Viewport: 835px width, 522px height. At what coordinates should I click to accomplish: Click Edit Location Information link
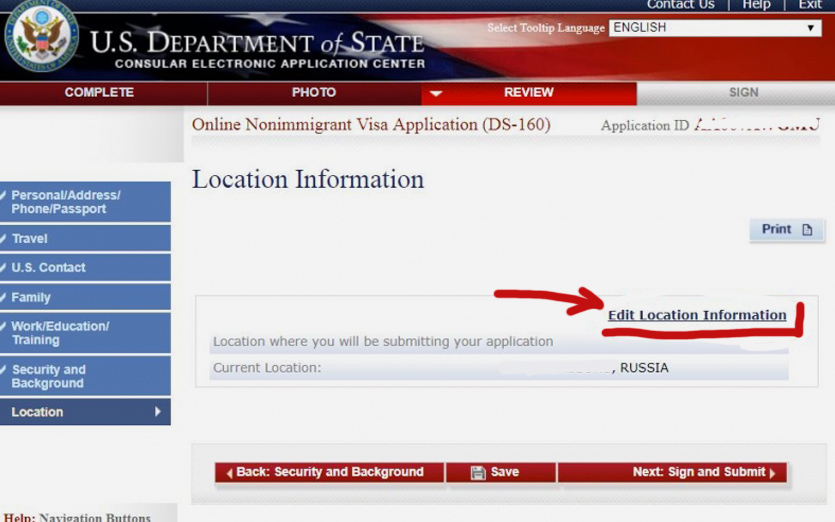click(x=697, y=315)
